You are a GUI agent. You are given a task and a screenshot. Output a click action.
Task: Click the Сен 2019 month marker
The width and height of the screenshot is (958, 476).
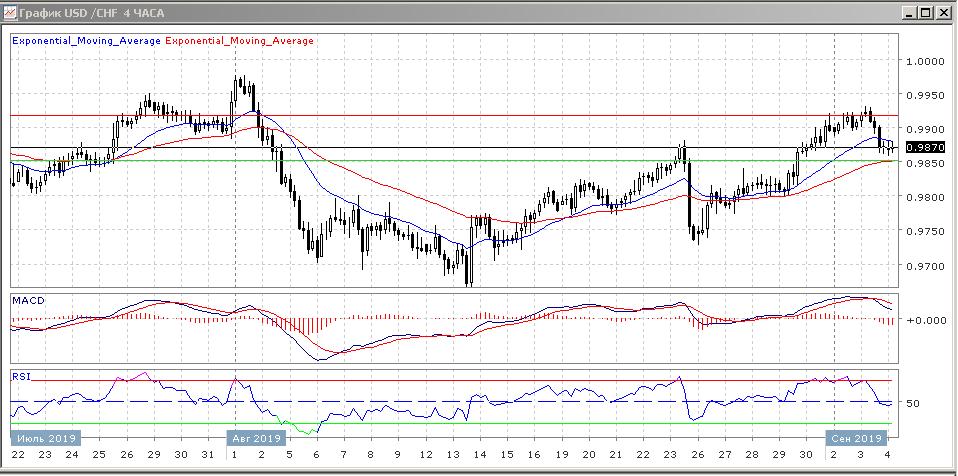[x=856, y=438]
